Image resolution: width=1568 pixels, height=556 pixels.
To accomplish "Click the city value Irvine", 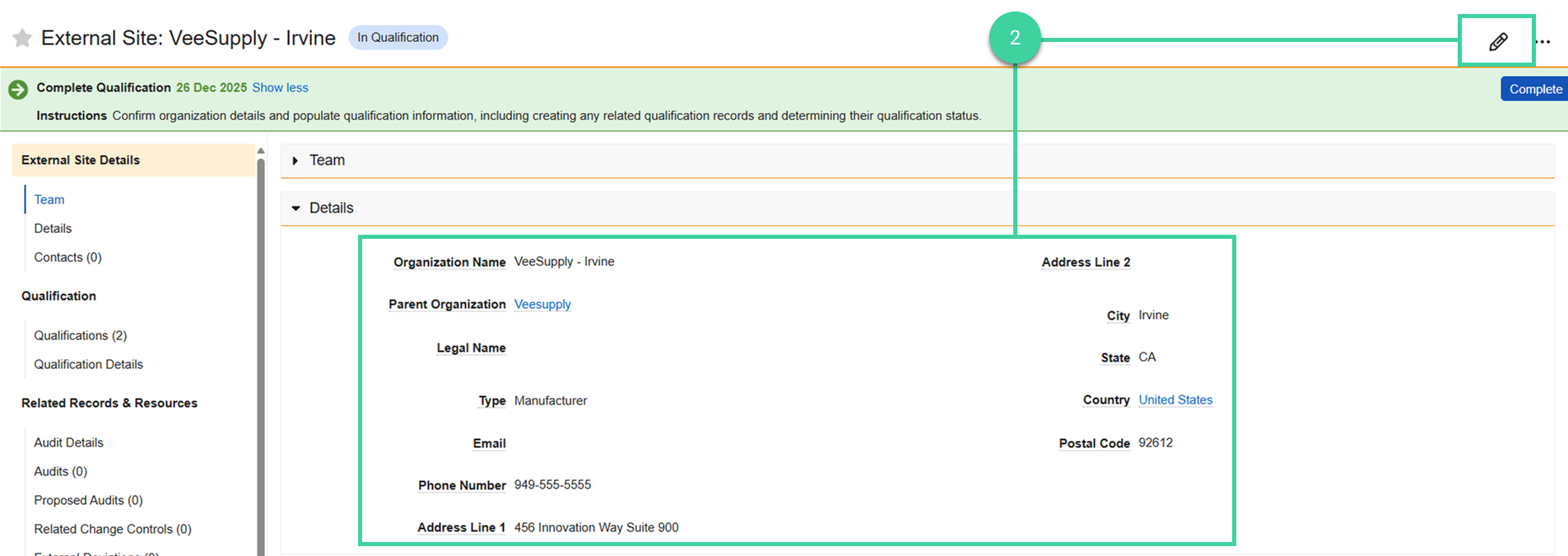I will pyautogui.click(x=1153, y=315).
